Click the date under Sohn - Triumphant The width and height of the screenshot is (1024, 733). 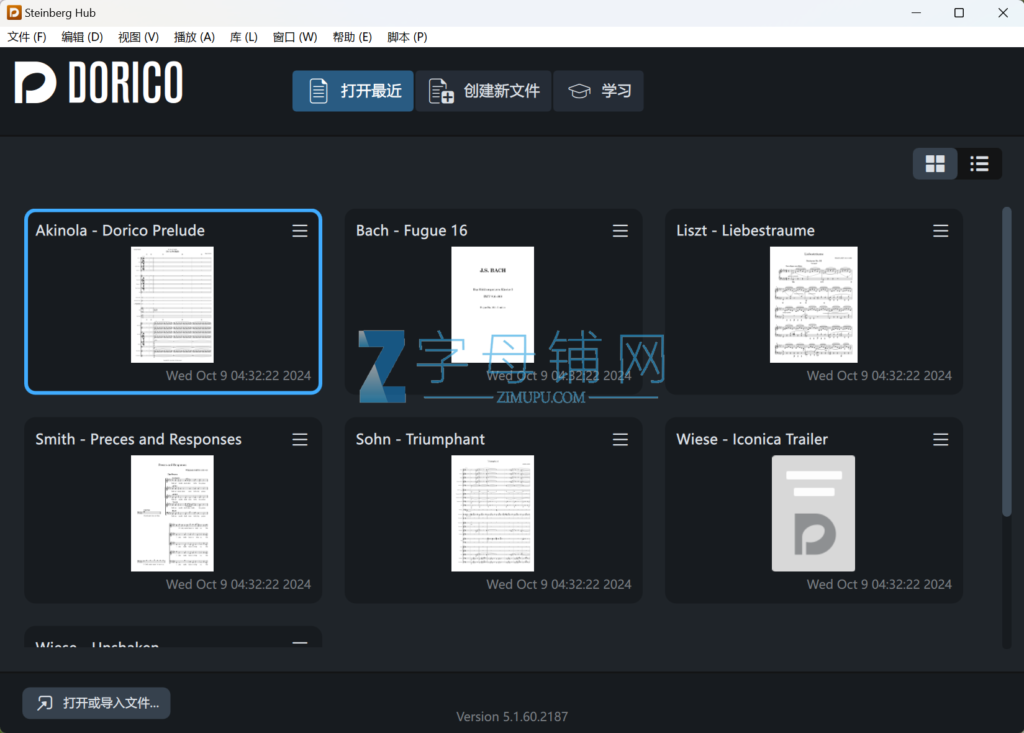tap(558, 585)
